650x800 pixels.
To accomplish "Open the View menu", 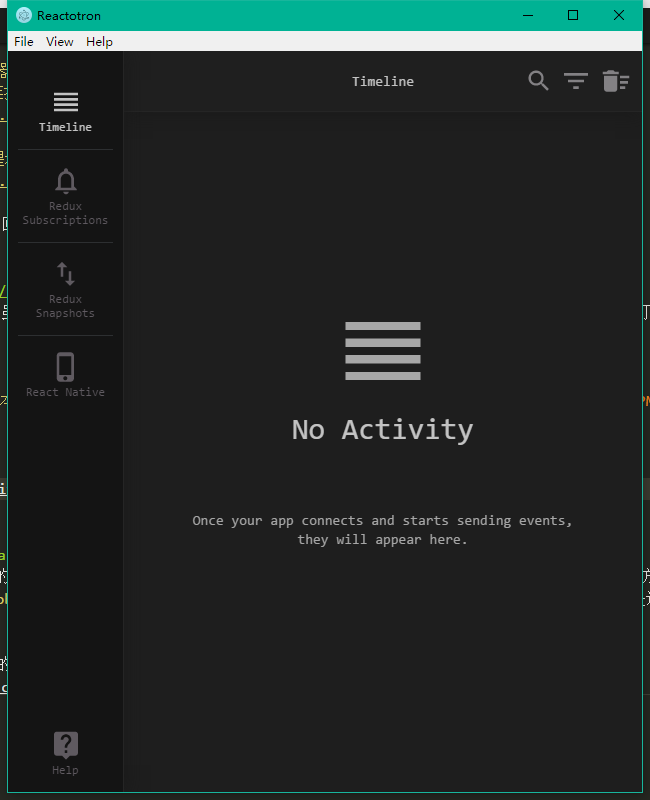I will tap(60, 41).
